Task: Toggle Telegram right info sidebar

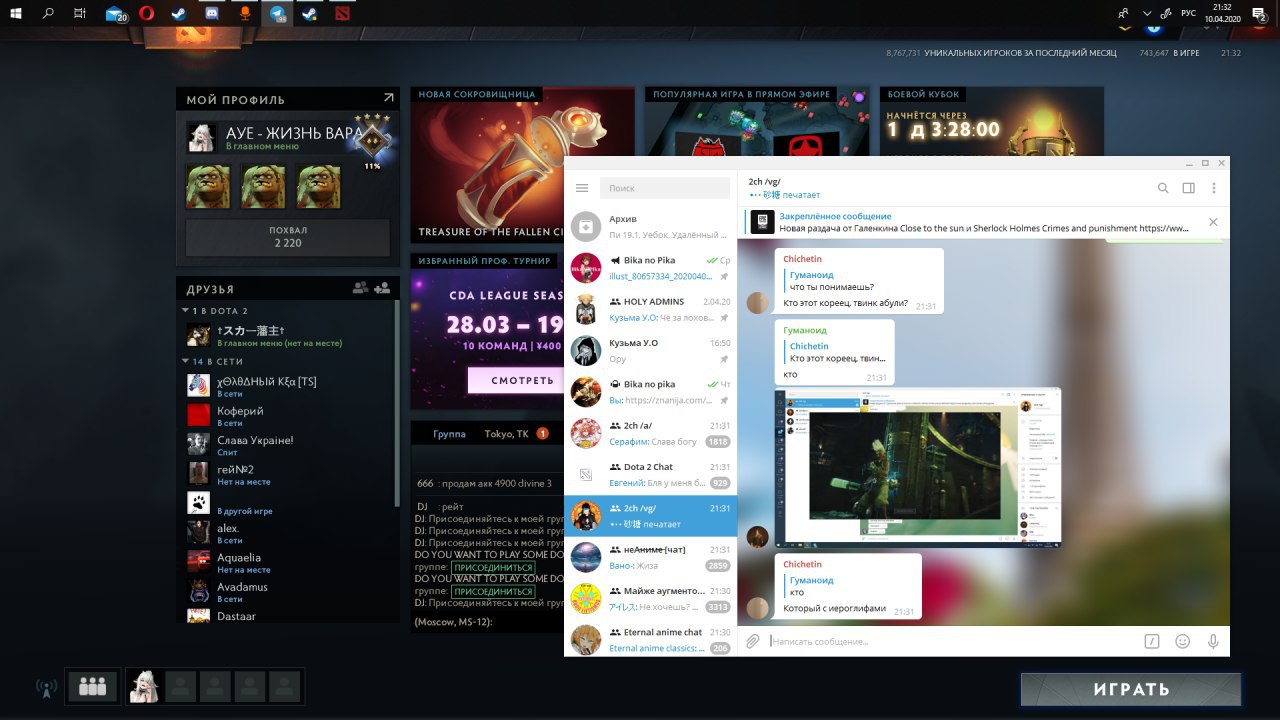Action: [x=1189, y=188]
